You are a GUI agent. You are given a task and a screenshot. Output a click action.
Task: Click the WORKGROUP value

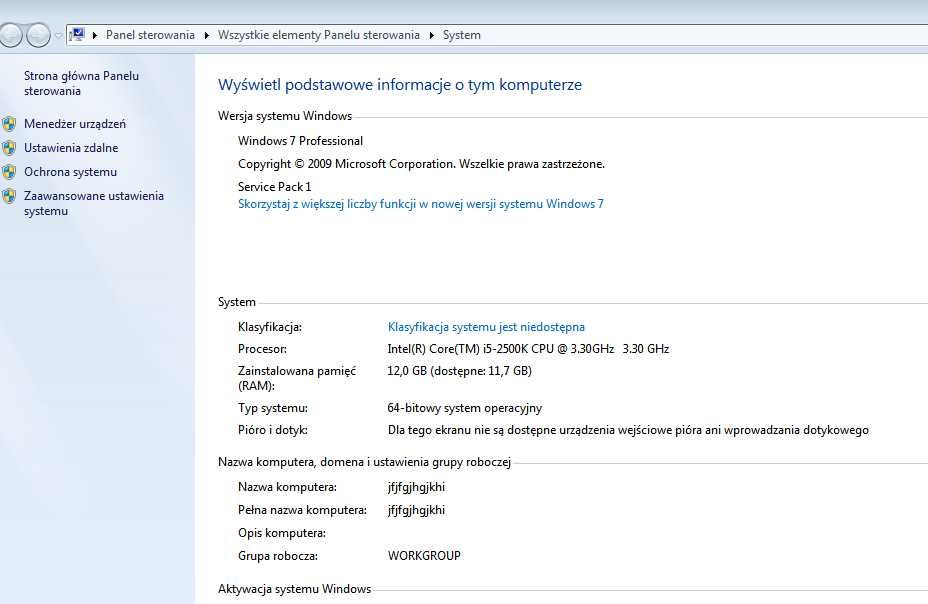[x=424, y=556]
